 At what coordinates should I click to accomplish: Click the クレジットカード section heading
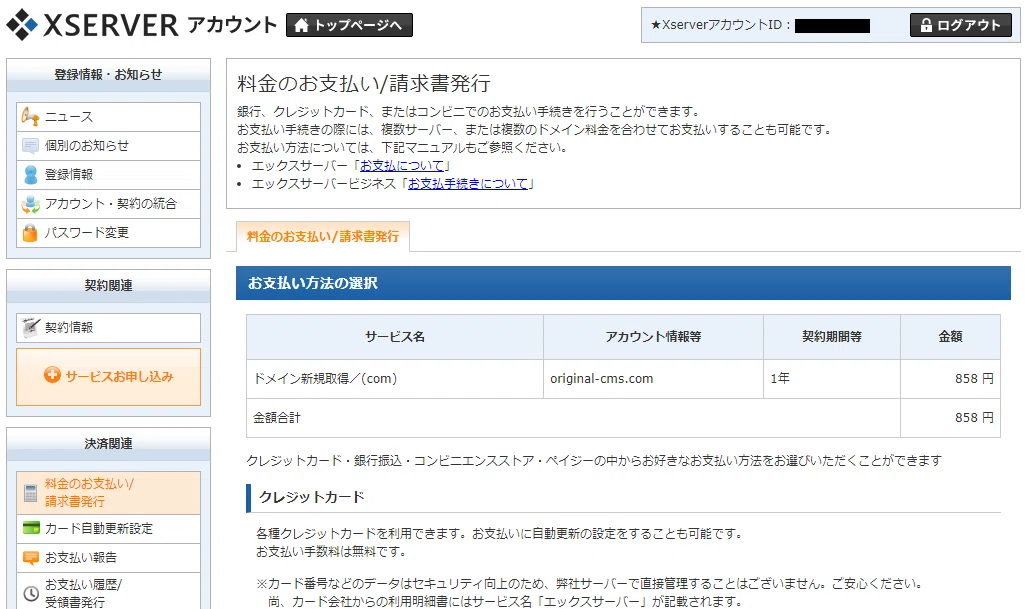click(x=312, y=497)
